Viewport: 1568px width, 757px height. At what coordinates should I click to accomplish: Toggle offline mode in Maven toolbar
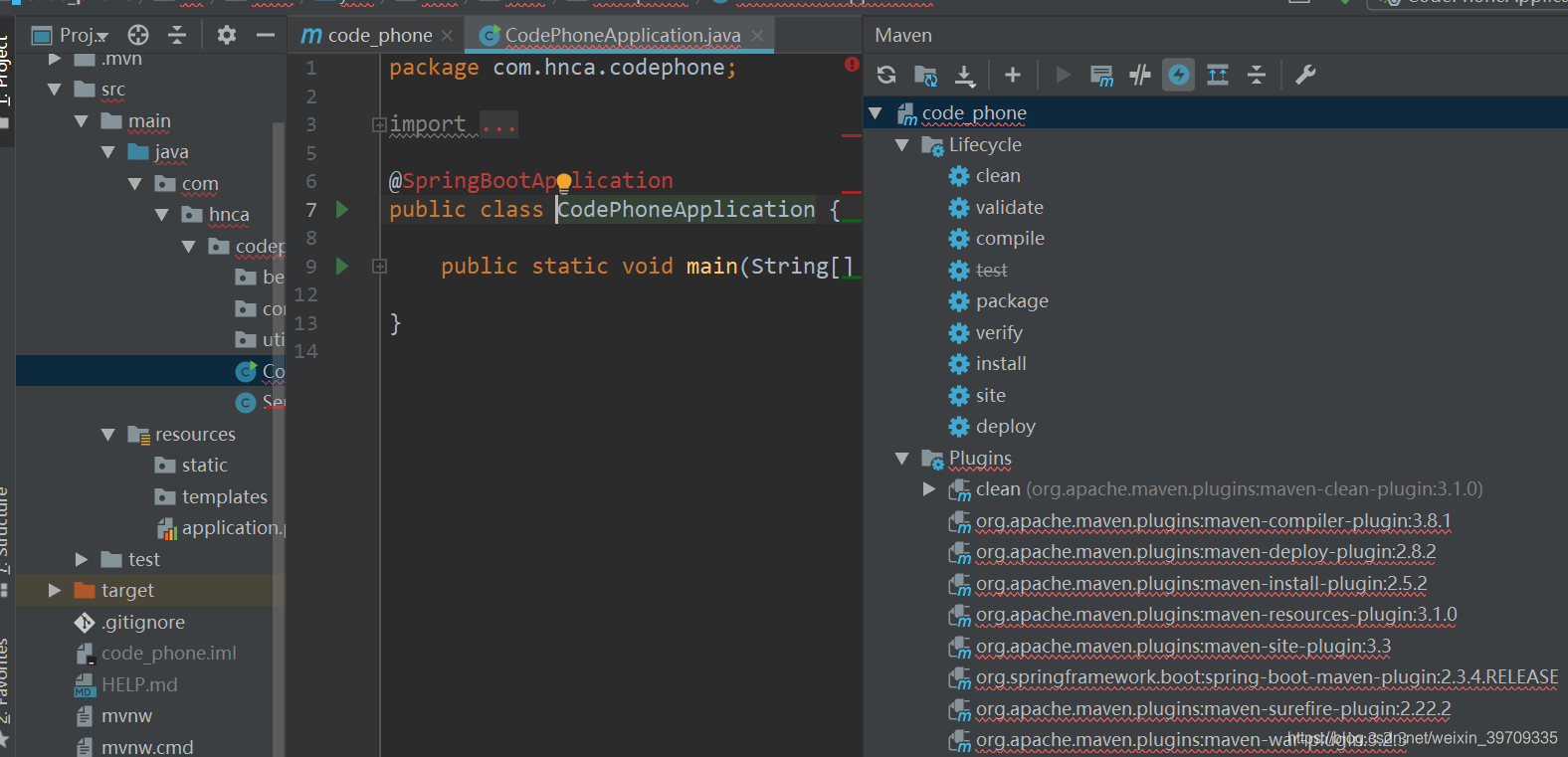1140,75
